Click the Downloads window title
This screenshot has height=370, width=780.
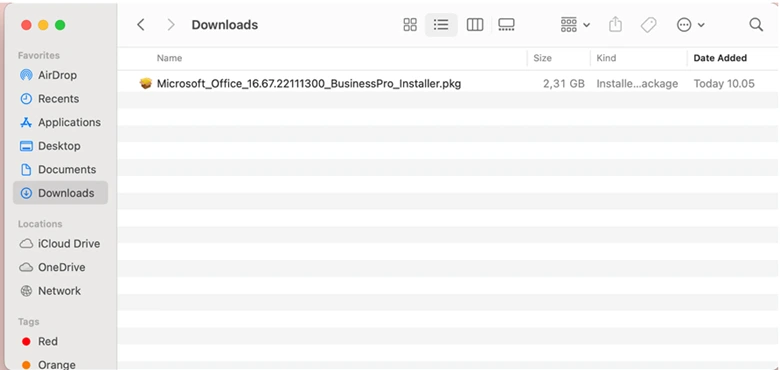pos(225,25)
